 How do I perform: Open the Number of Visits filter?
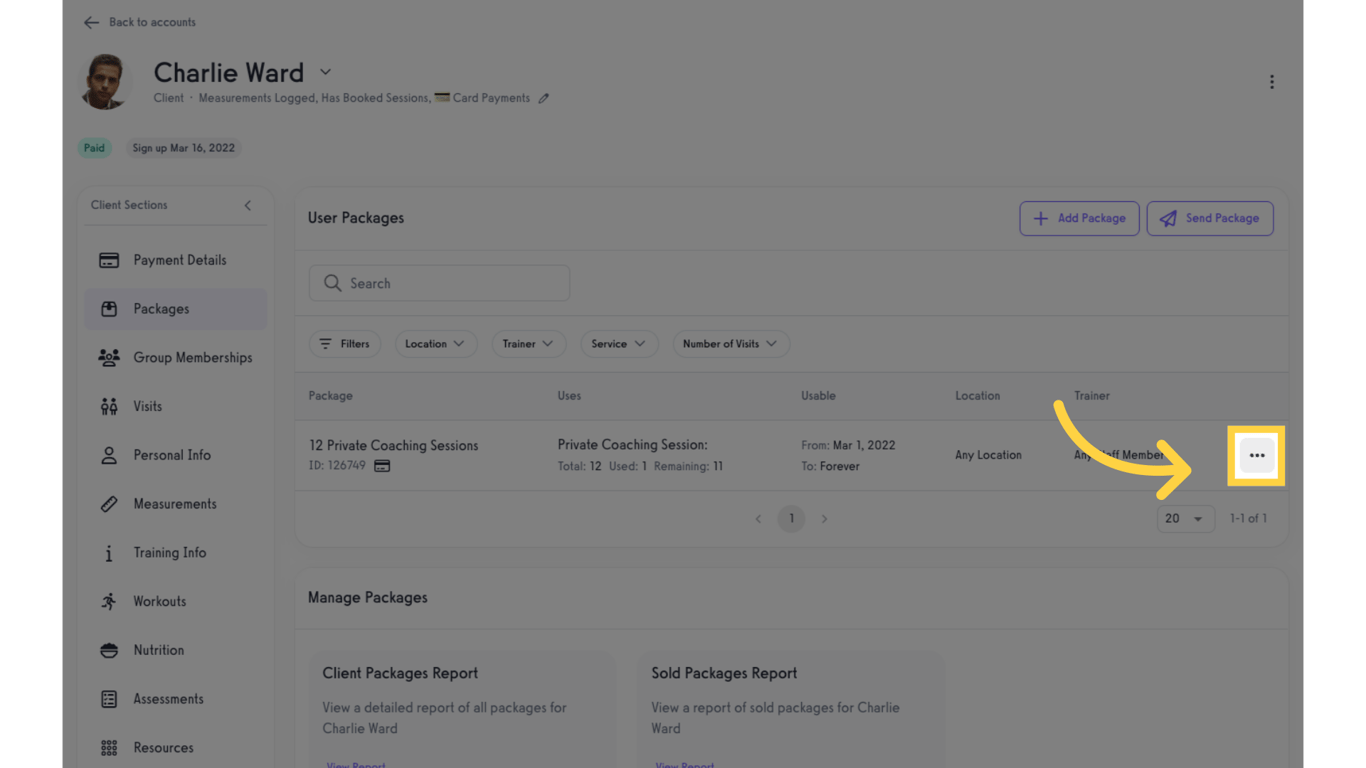[x=730, y=343]
